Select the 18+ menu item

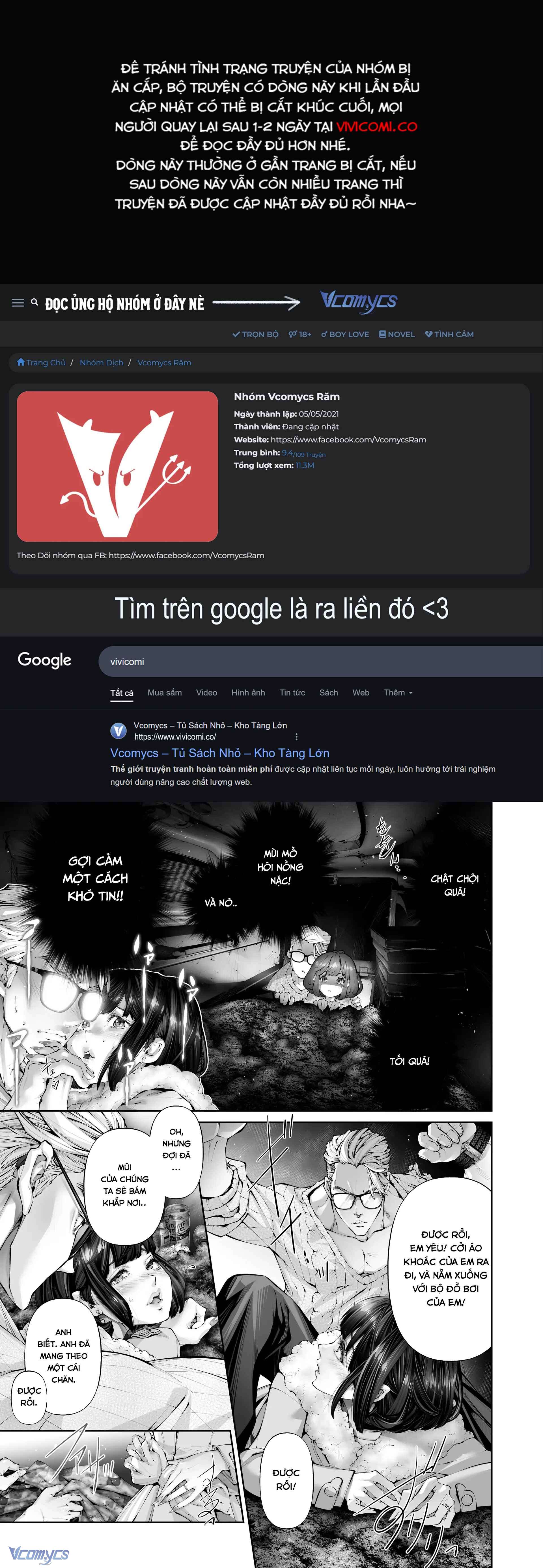[x=300, y=334]
